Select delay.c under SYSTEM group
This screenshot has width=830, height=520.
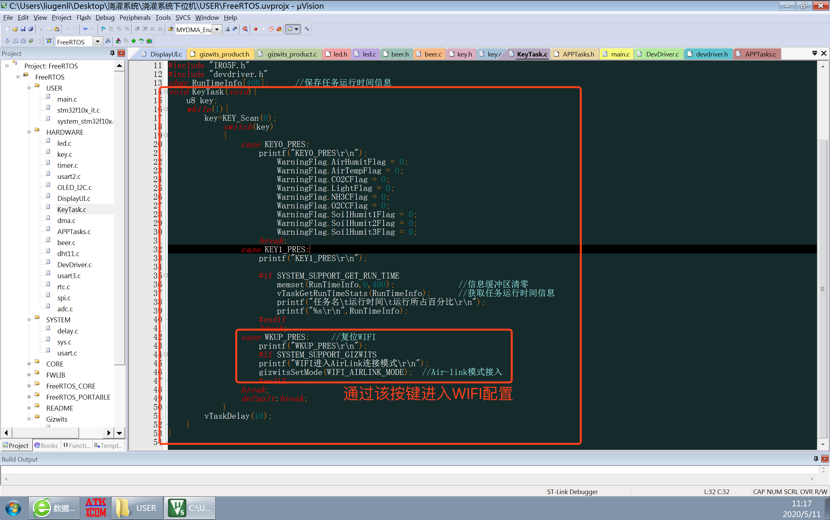pyautogui.click(x=67, y=331)
